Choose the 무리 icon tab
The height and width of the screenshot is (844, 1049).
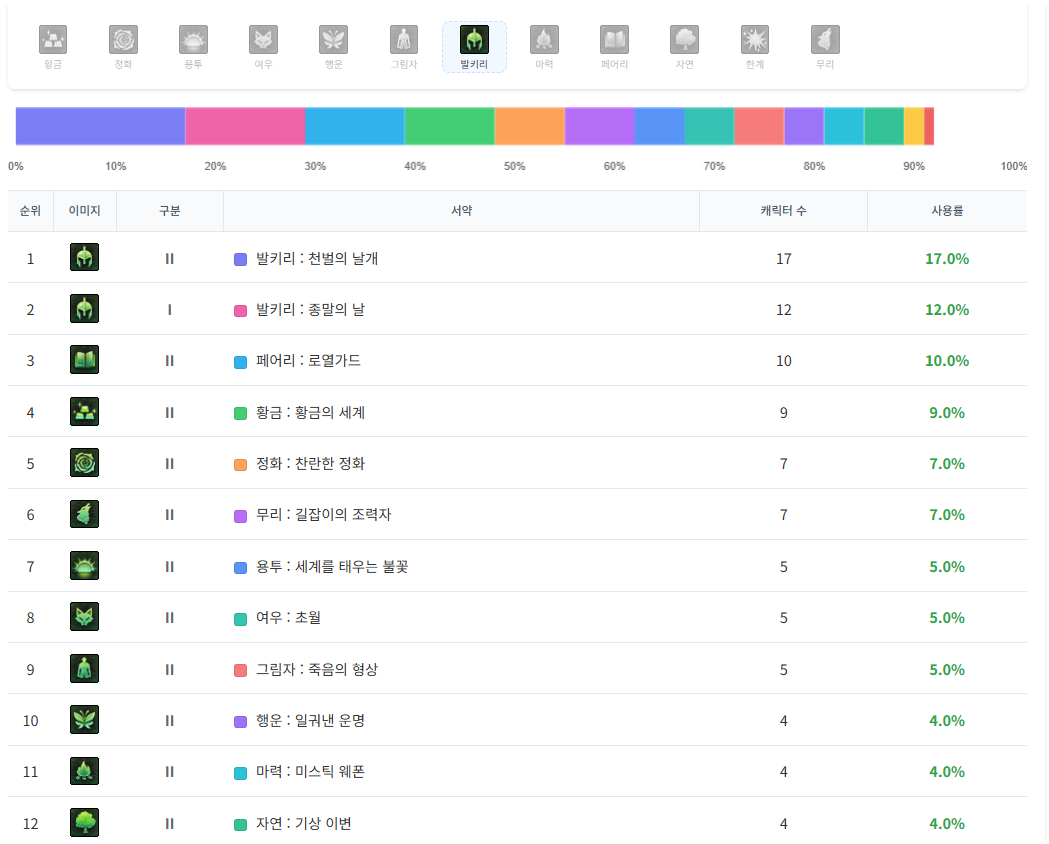click(x=825, y=46)
